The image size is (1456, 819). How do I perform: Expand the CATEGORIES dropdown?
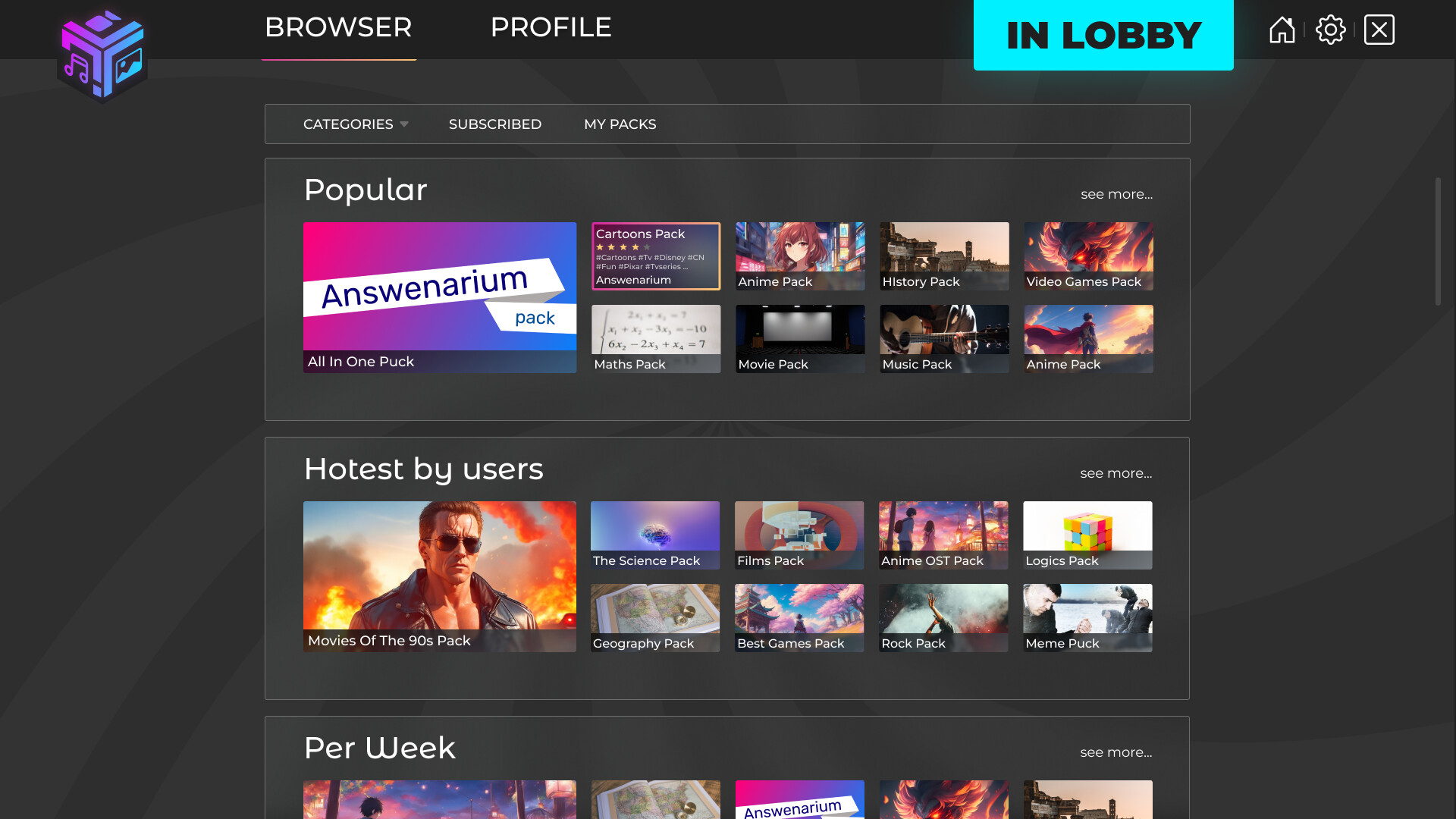click(355, 124)
